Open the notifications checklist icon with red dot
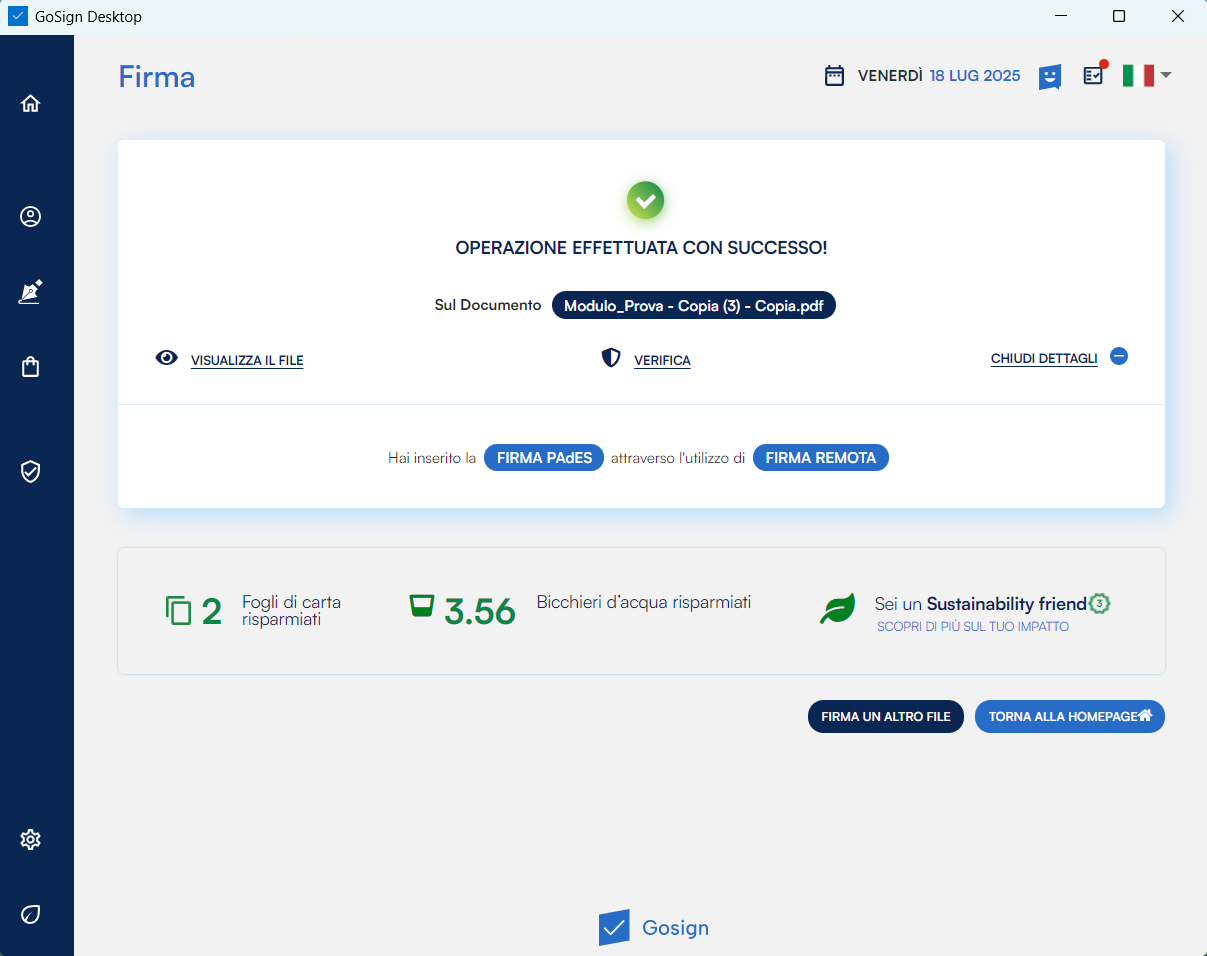The width and height of the screenshot is (1207, 956). (1094, 75)
